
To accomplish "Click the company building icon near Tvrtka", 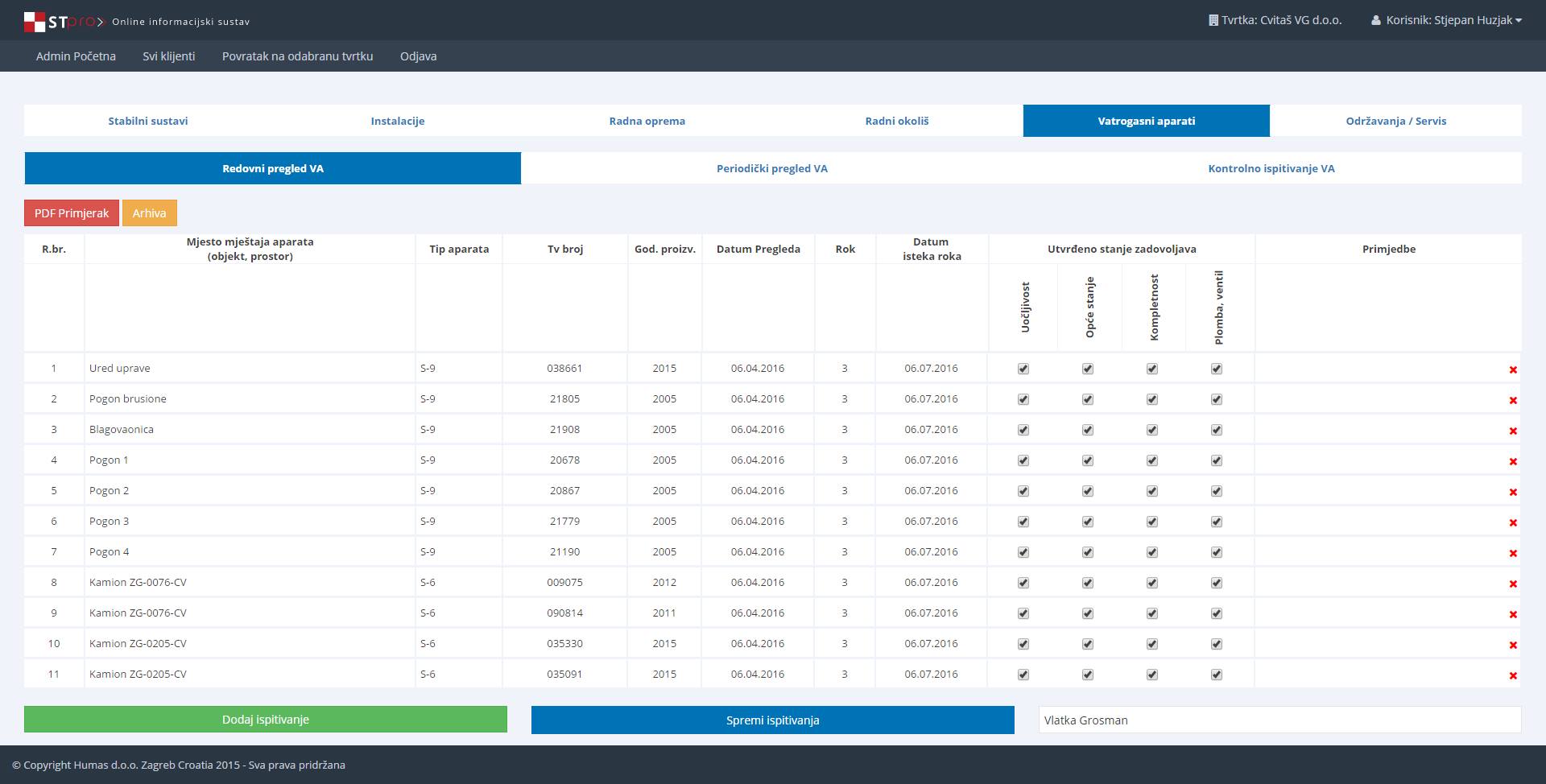I will pos(1213,20).
